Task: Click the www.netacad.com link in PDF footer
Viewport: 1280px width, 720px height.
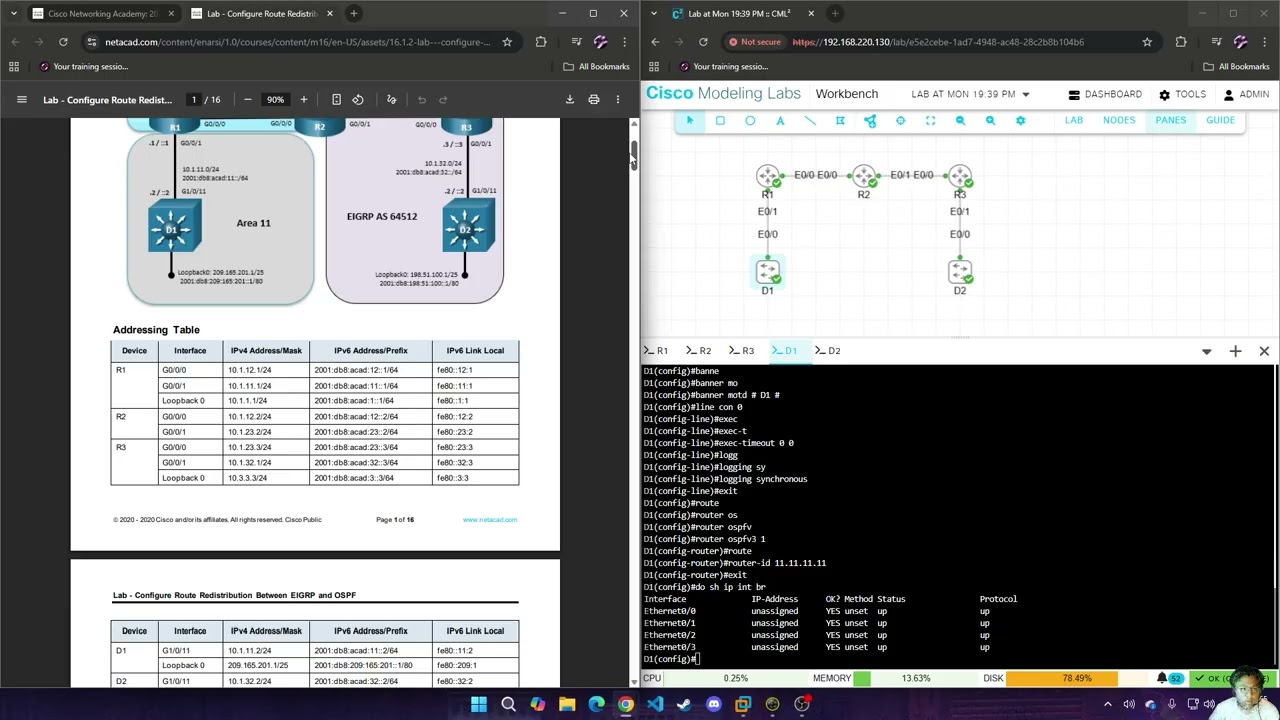Action: click(490, 520)
